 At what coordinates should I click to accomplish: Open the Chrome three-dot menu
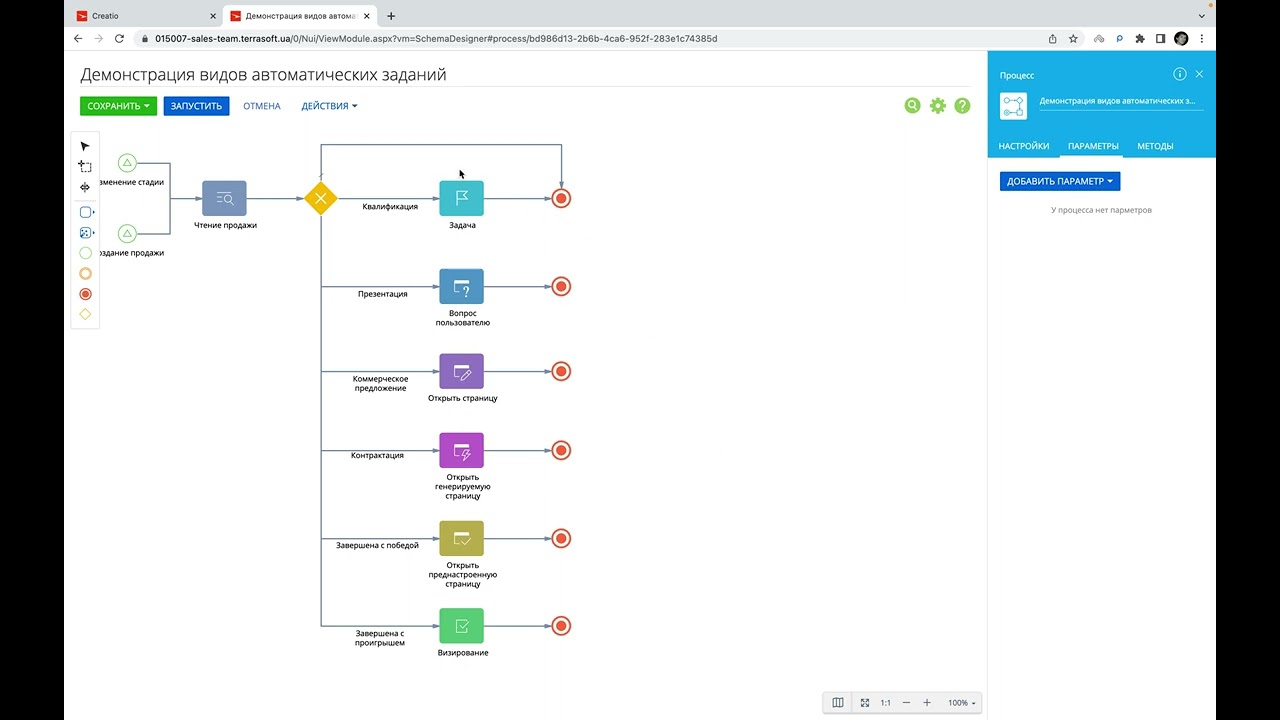(x=1201, y=39)
